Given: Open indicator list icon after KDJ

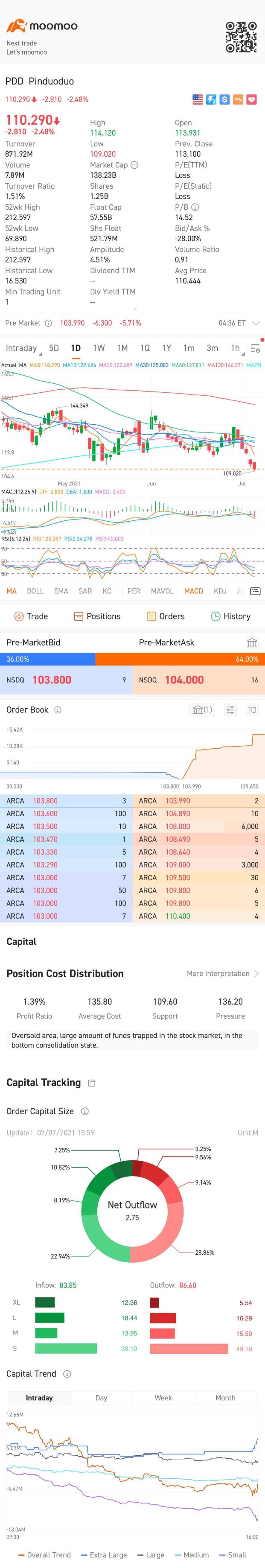Looking at the screenshot, I should point(255,591).
